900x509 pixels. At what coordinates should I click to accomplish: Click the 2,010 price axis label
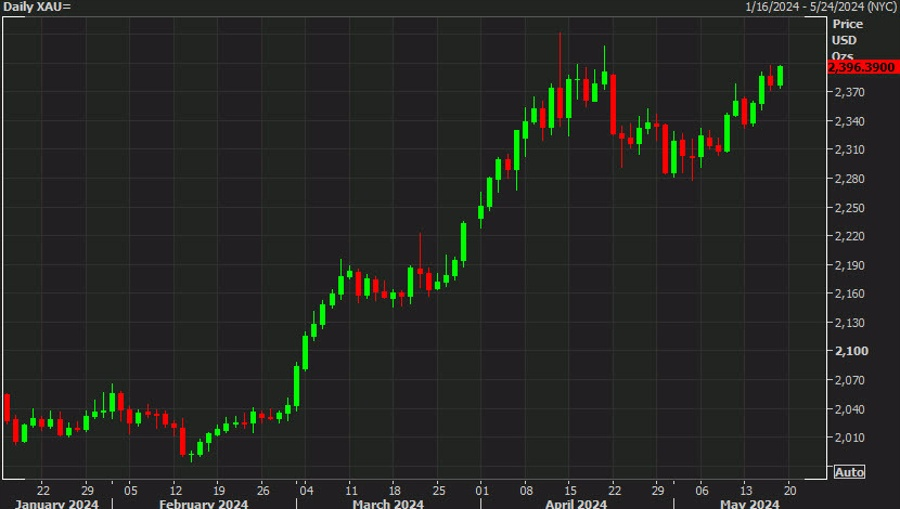pos(849,437)
